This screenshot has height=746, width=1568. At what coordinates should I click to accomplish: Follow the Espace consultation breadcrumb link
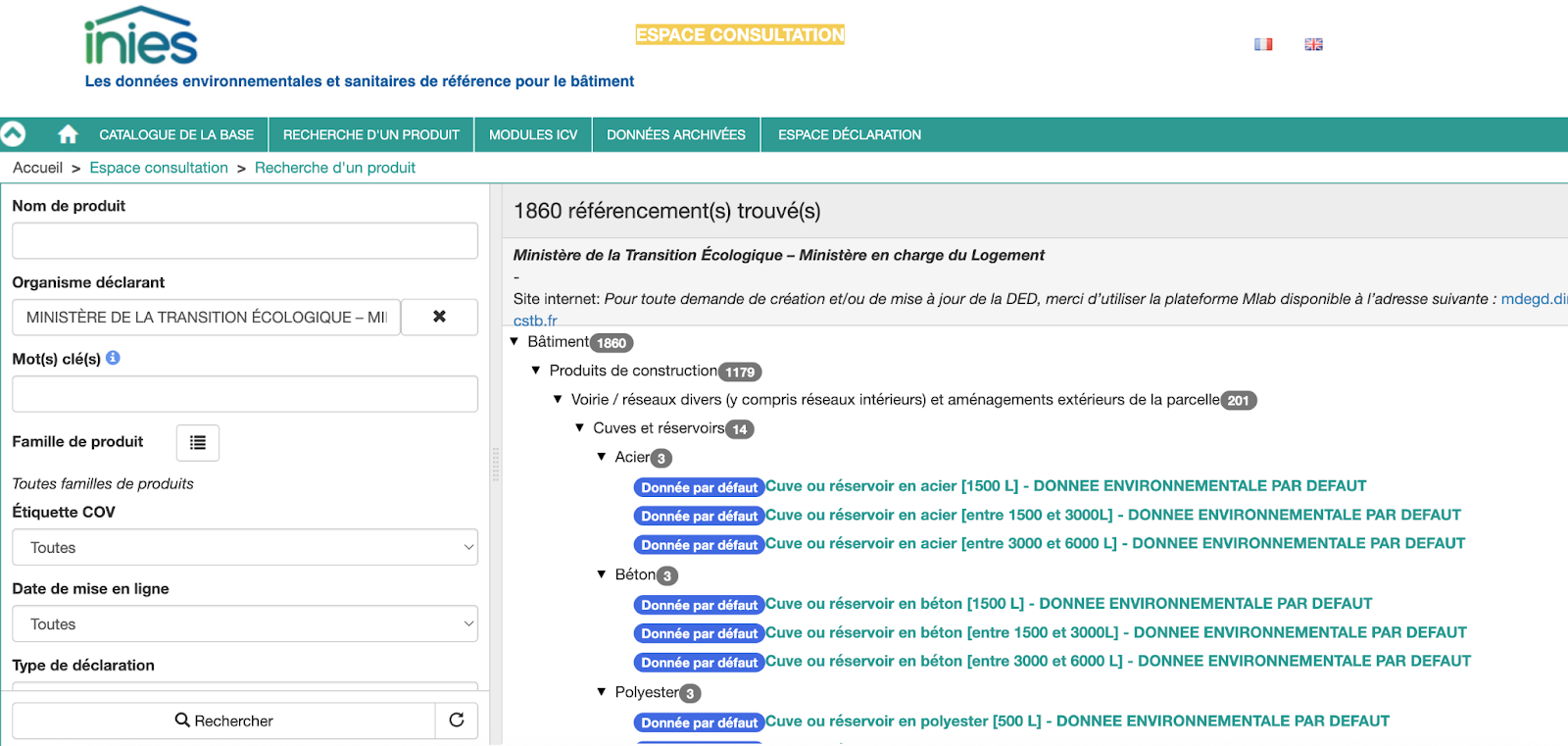pos(159,168)
